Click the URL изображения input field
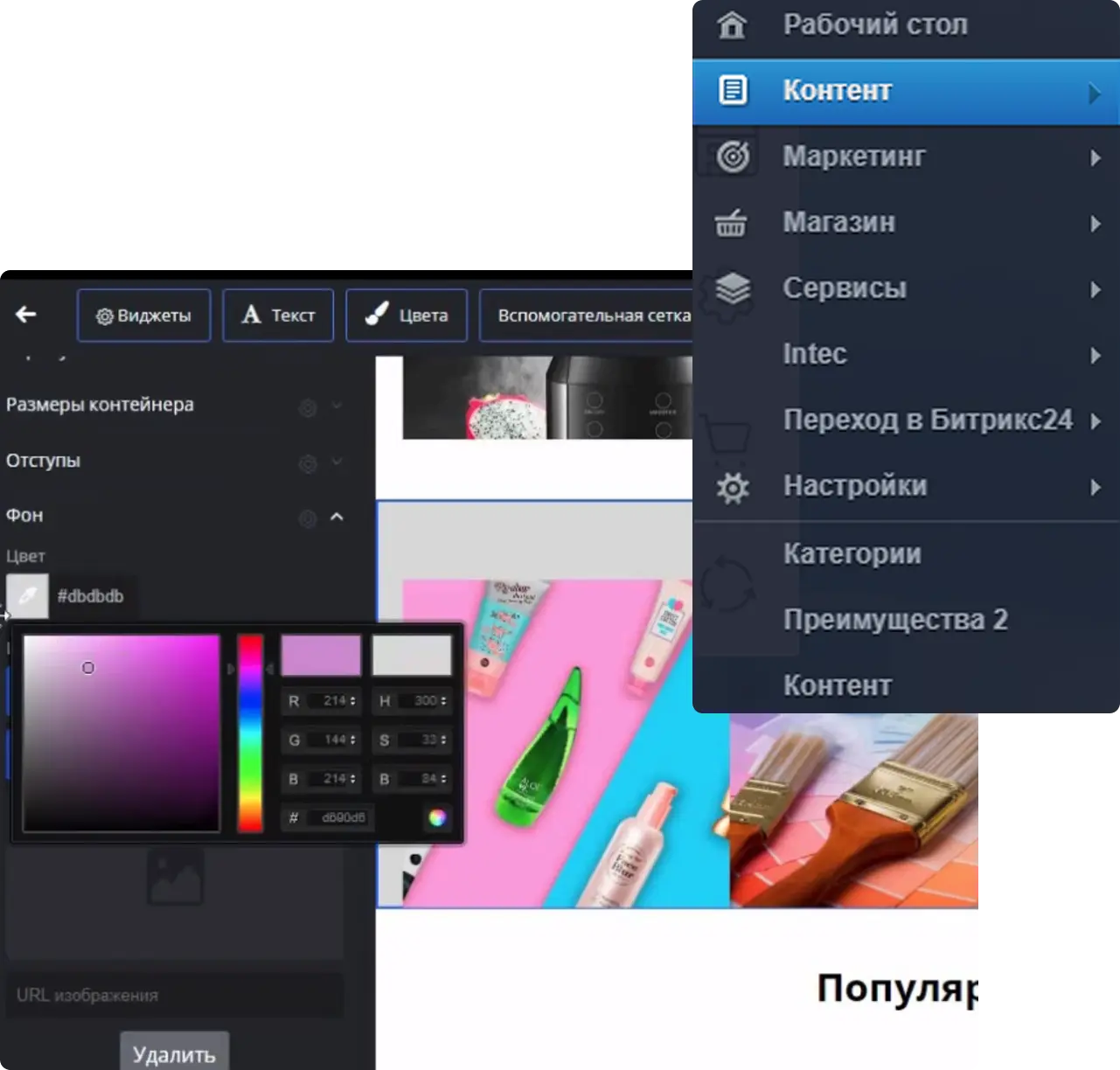 tap(175, 995)
